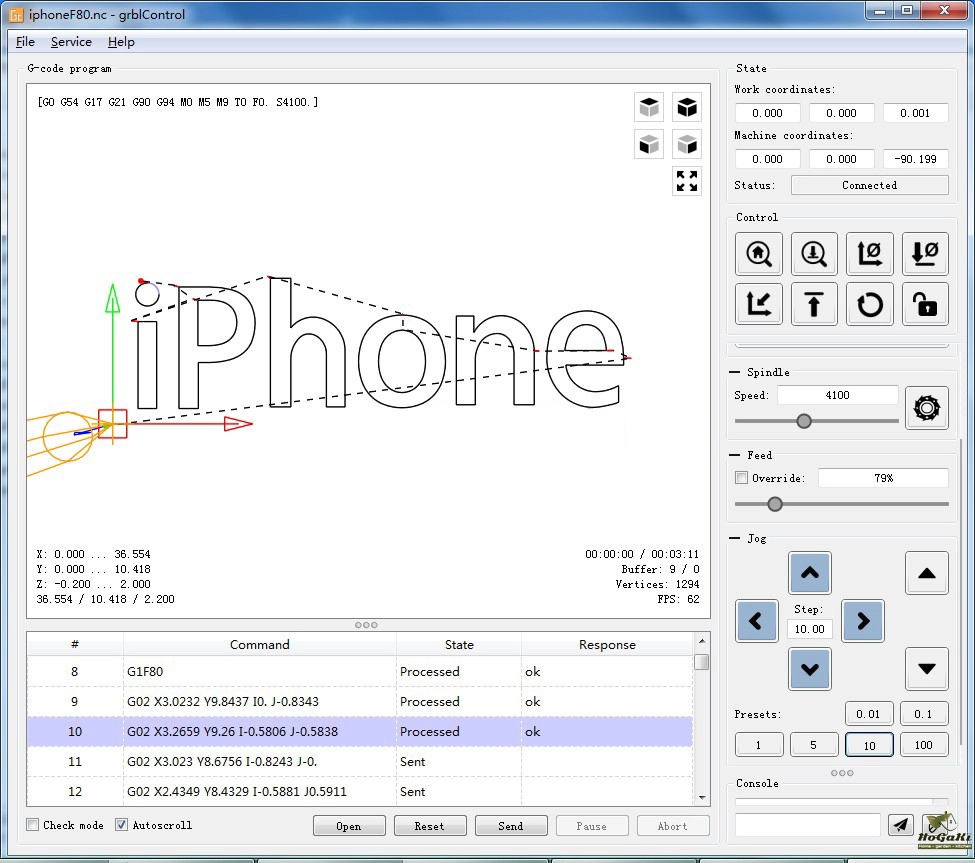This screenshot has height=863, width=975.
Task: Fit the toolpath view with expand-arrows icon
Action: click(x=687, y=181)
